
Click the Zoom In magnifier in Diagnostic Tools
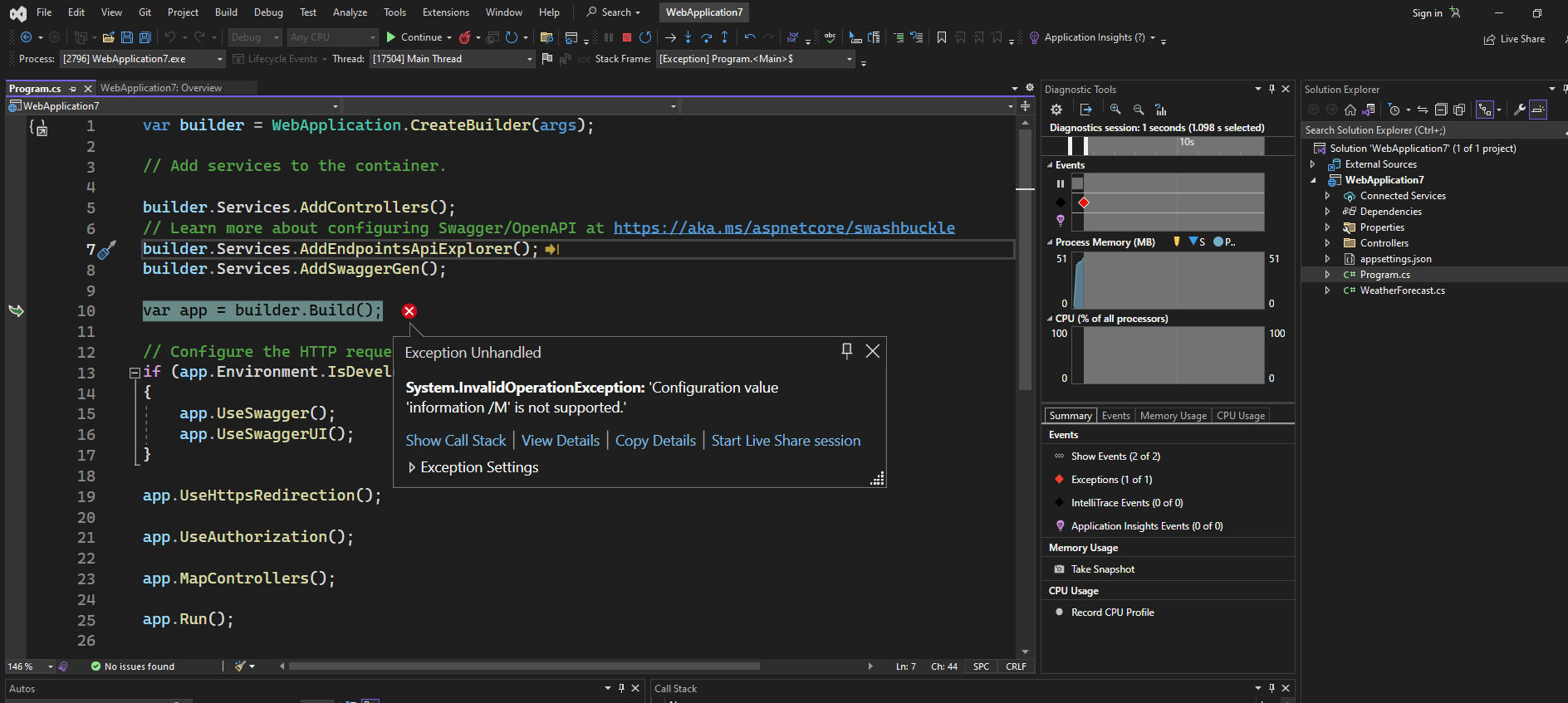(1115, 110)
